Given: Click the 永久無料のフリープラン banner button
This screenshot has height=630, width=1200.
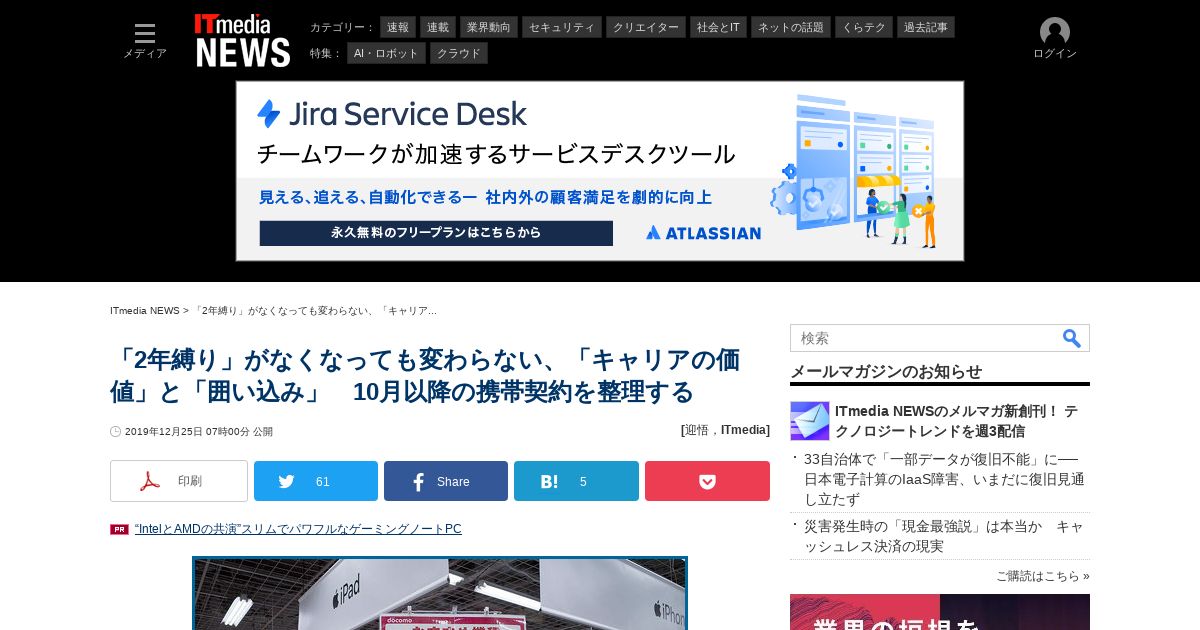Looking at the screenshot, I should coord(436,233).
